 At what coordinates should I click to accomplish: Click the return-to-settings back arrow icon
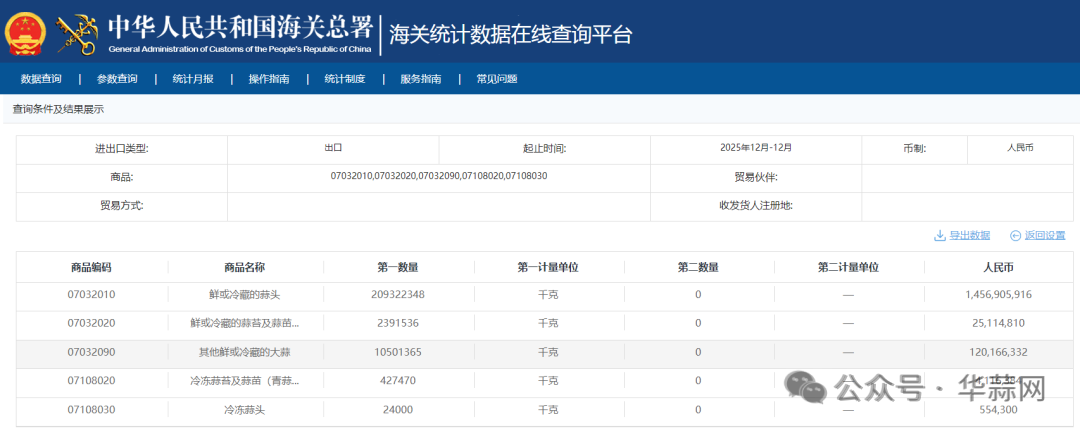pos(1015,236)
